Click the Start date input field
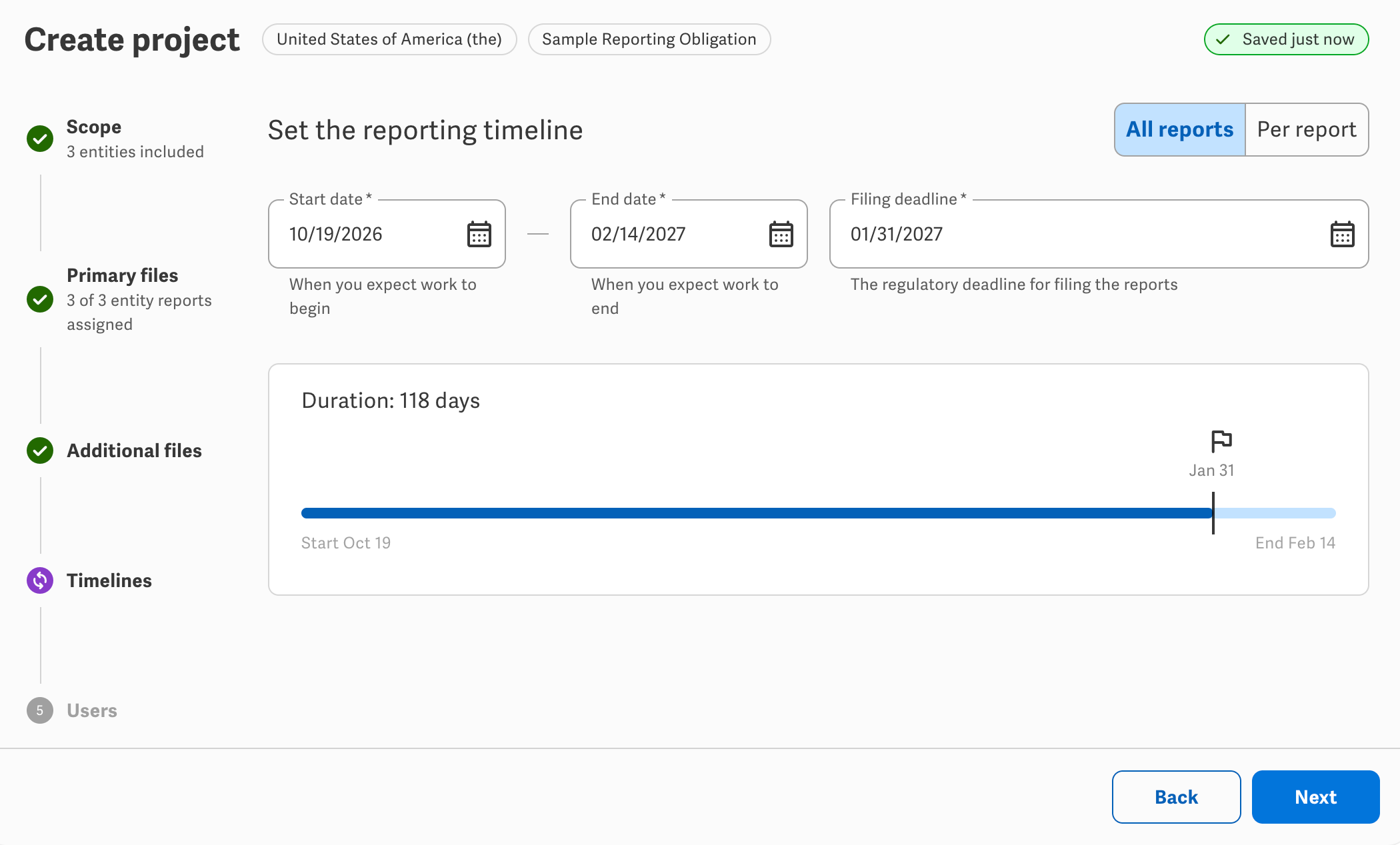The height and width of the screenshot is (845, 1400). coord(387,234)
